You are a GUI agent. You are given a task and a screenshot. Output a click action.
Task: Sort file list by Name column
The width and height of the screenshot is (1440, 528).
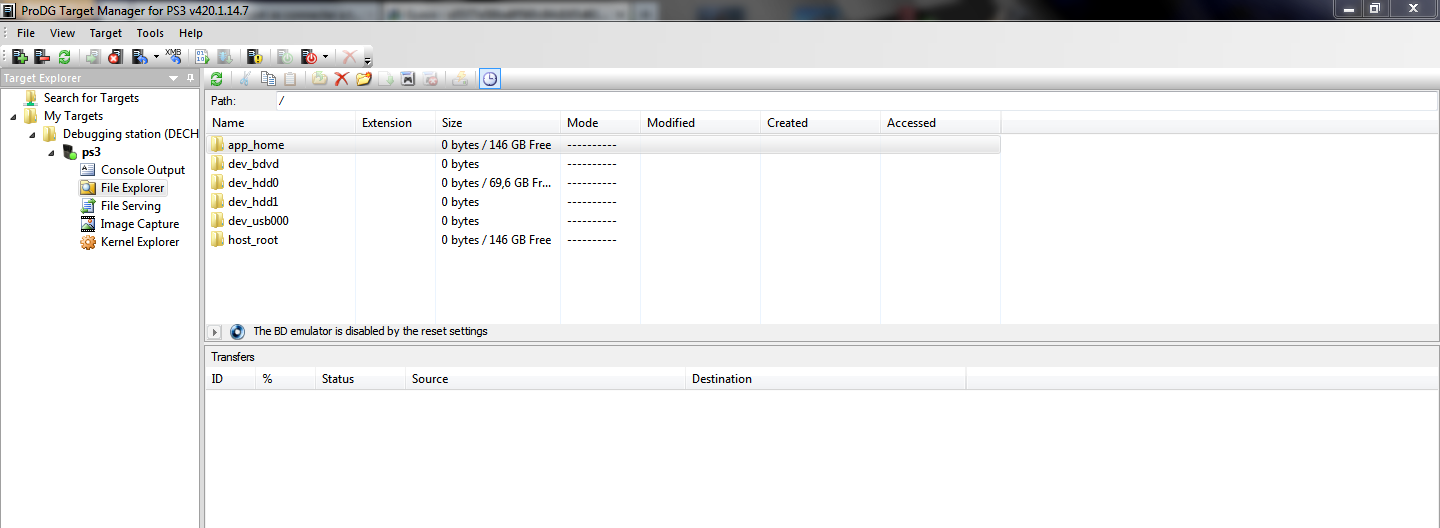pos(281,123)
